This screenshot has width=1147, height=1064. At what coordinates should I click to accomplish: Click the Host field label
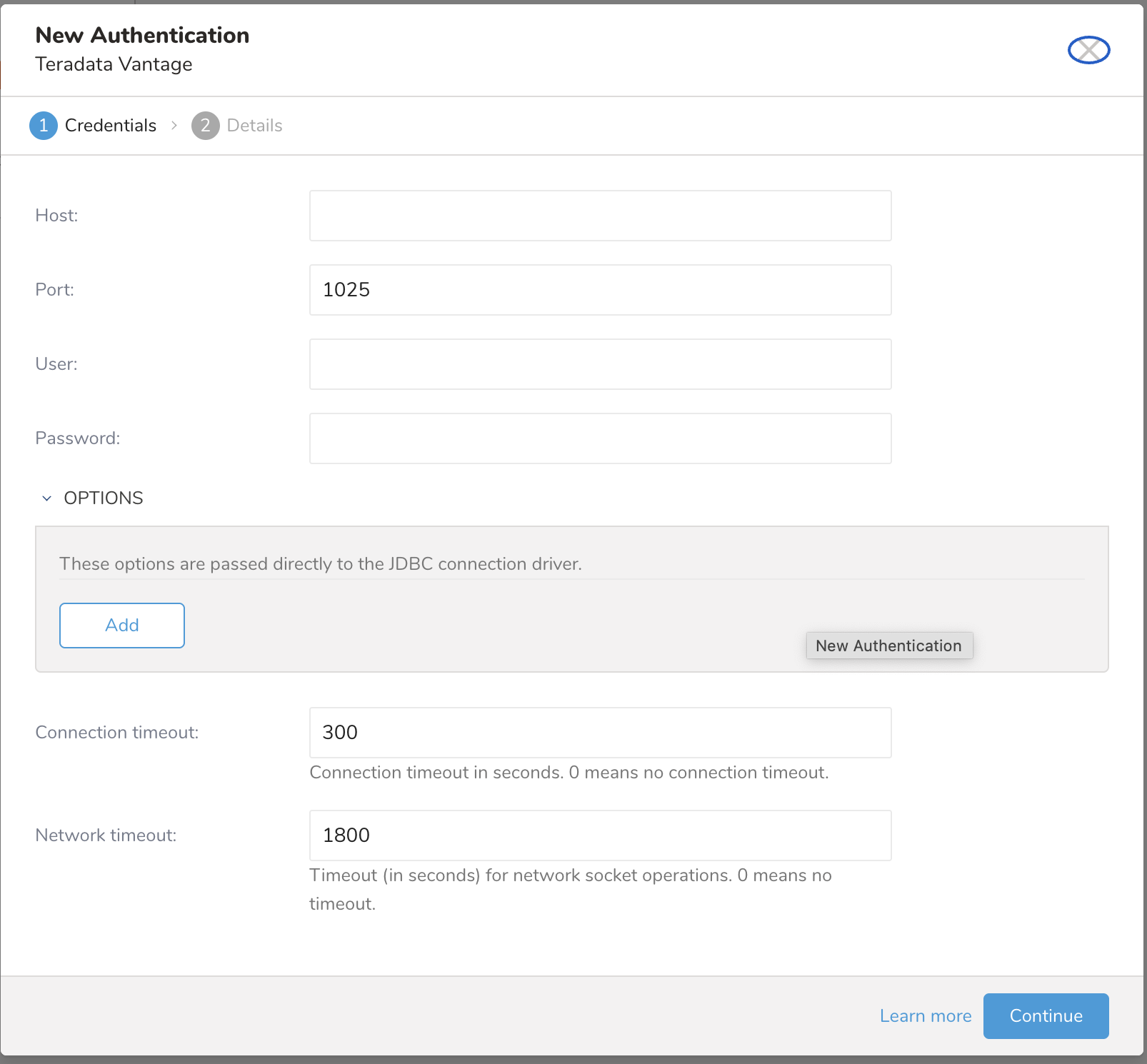click(56, 216)
